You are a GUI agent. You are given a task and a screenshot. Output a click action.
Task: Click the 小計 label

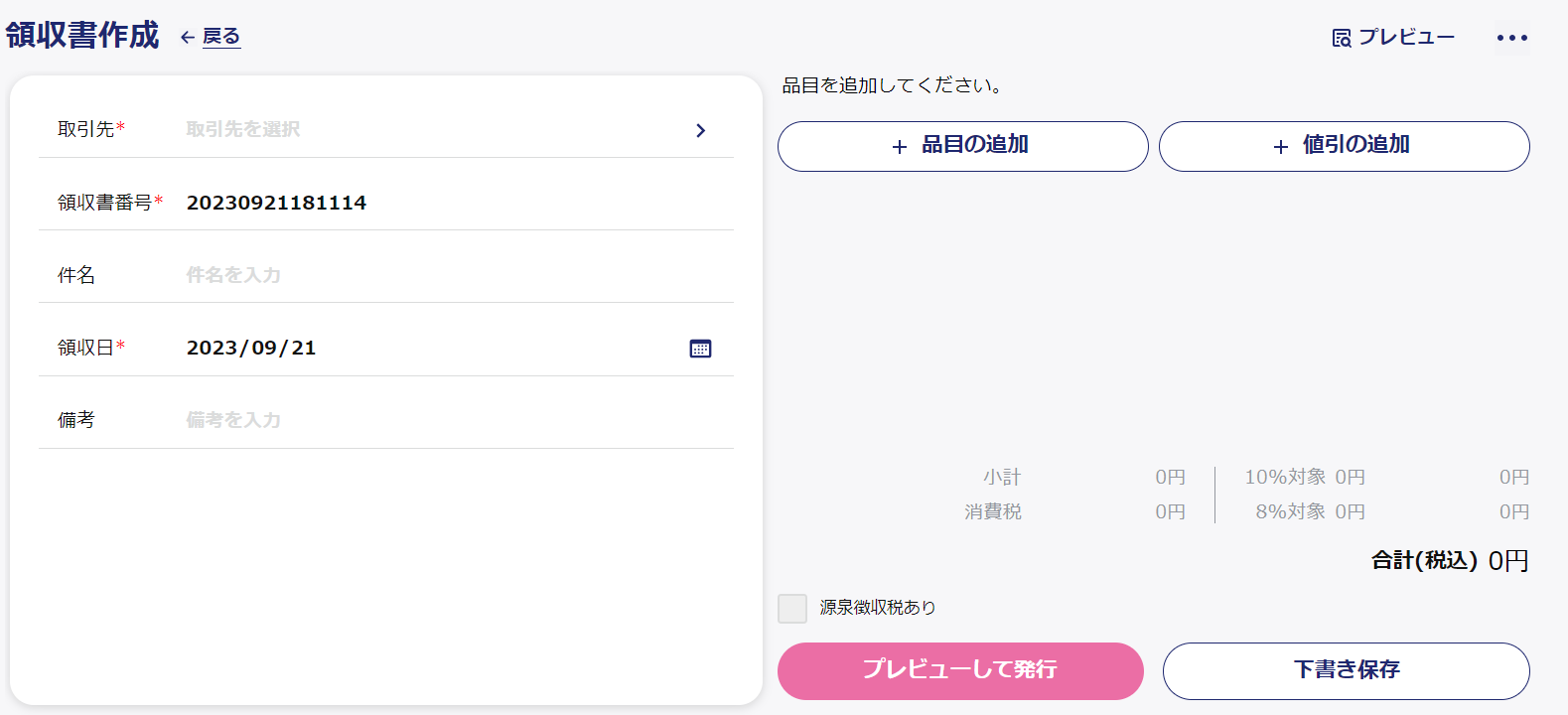[1002, 477]
